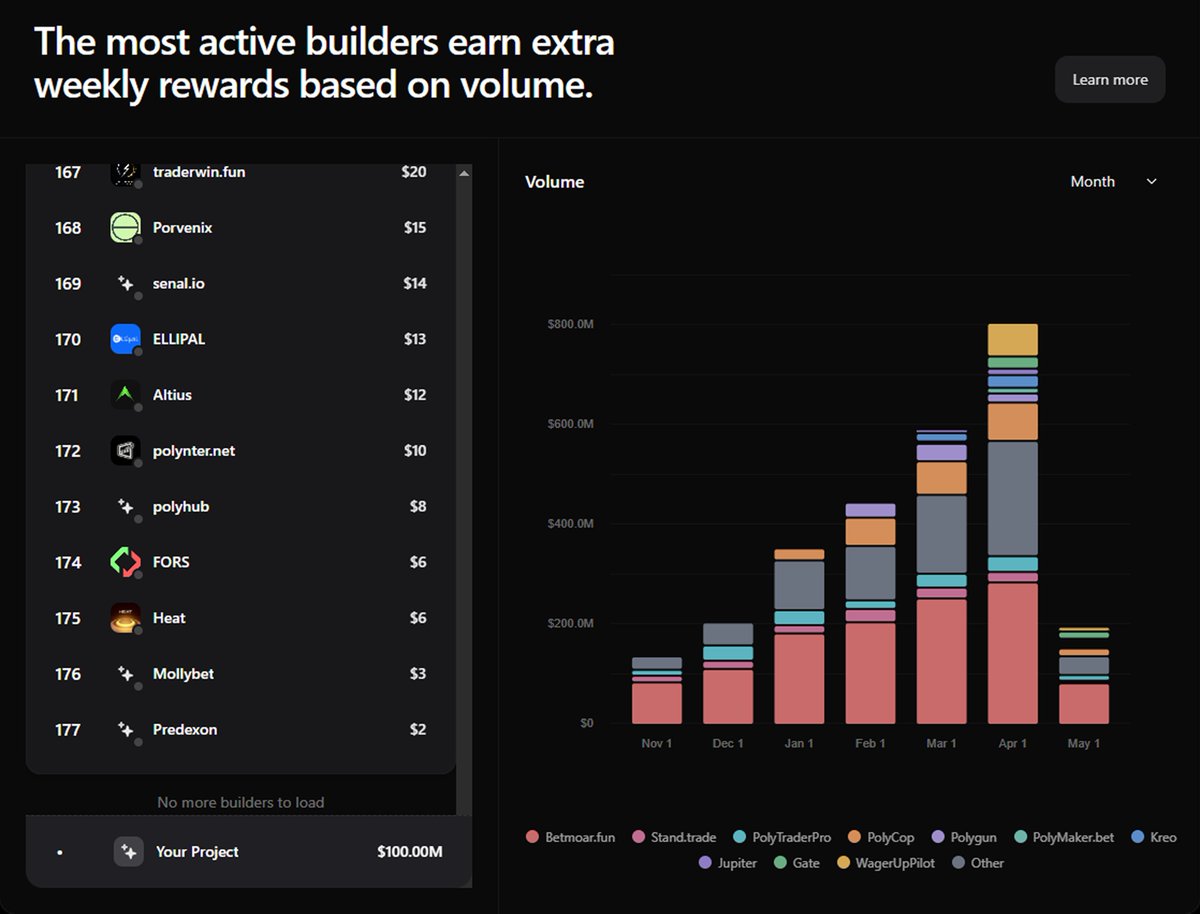Open the Learn more button

(x=1110, y=80)
